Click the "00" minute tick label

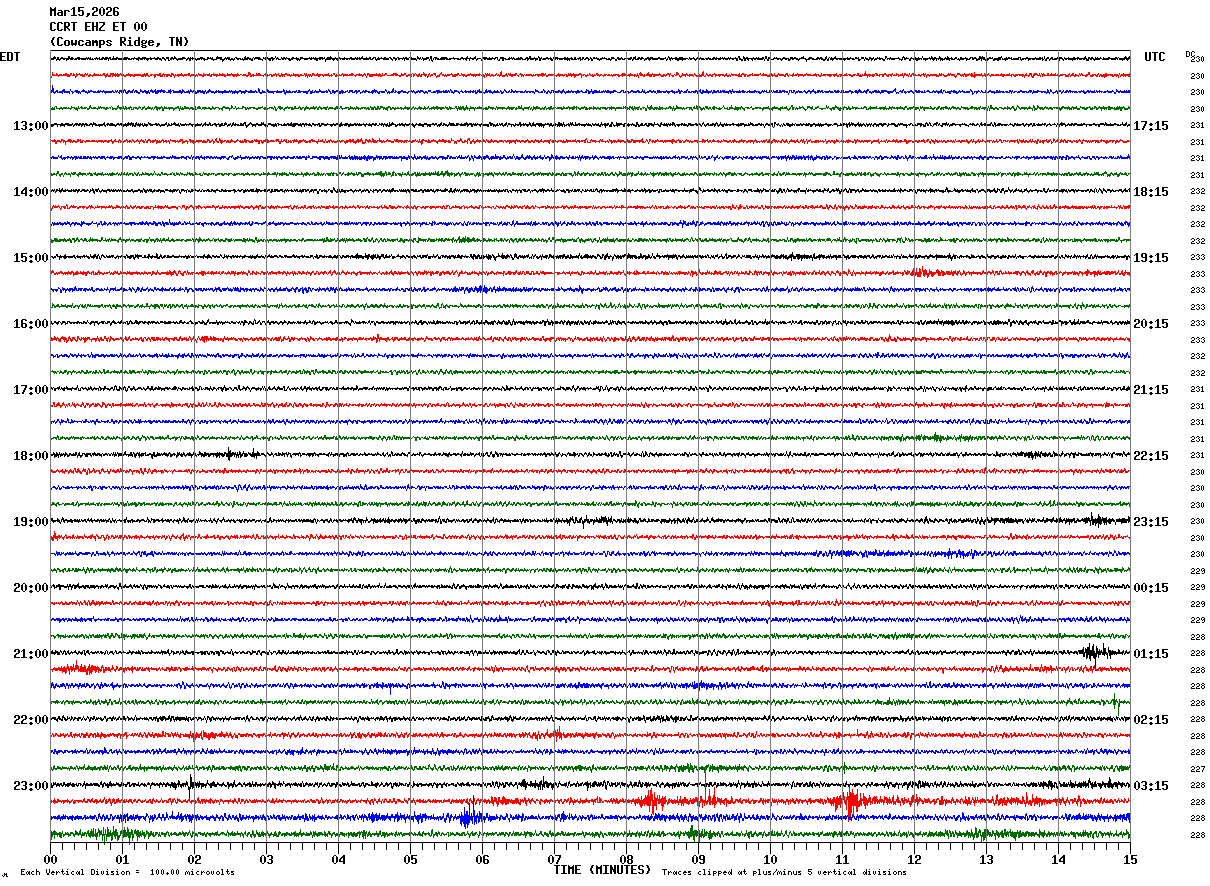pos(51,859)
